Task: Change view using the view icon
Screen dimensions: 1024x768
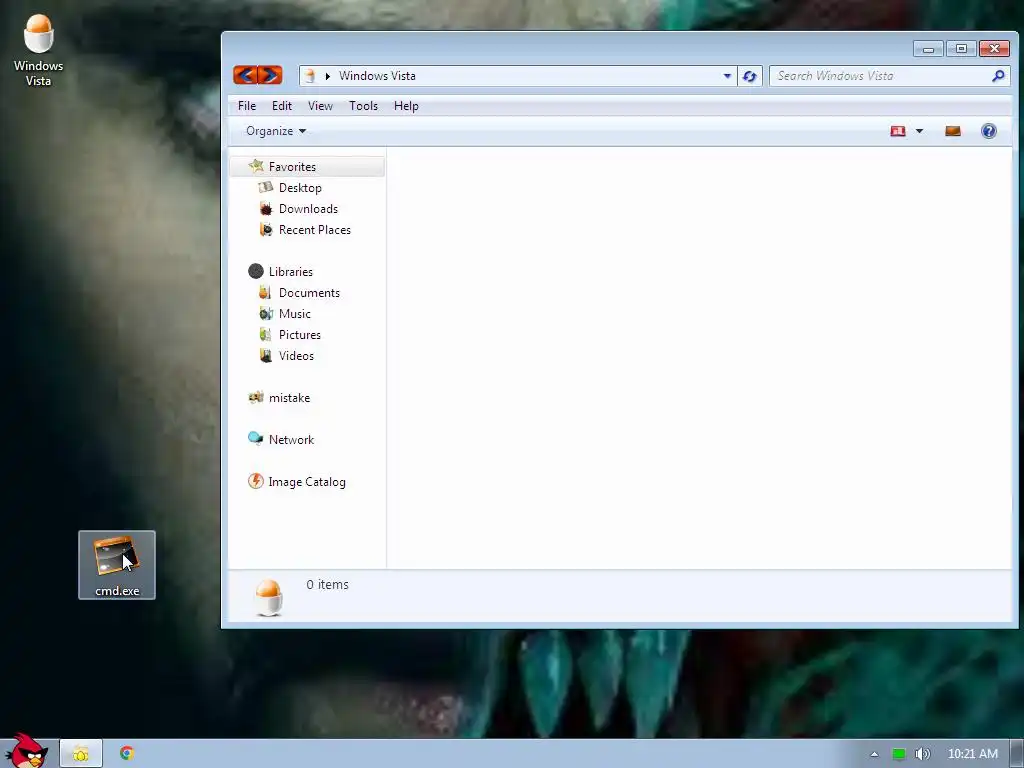Action: pos(898,131)
